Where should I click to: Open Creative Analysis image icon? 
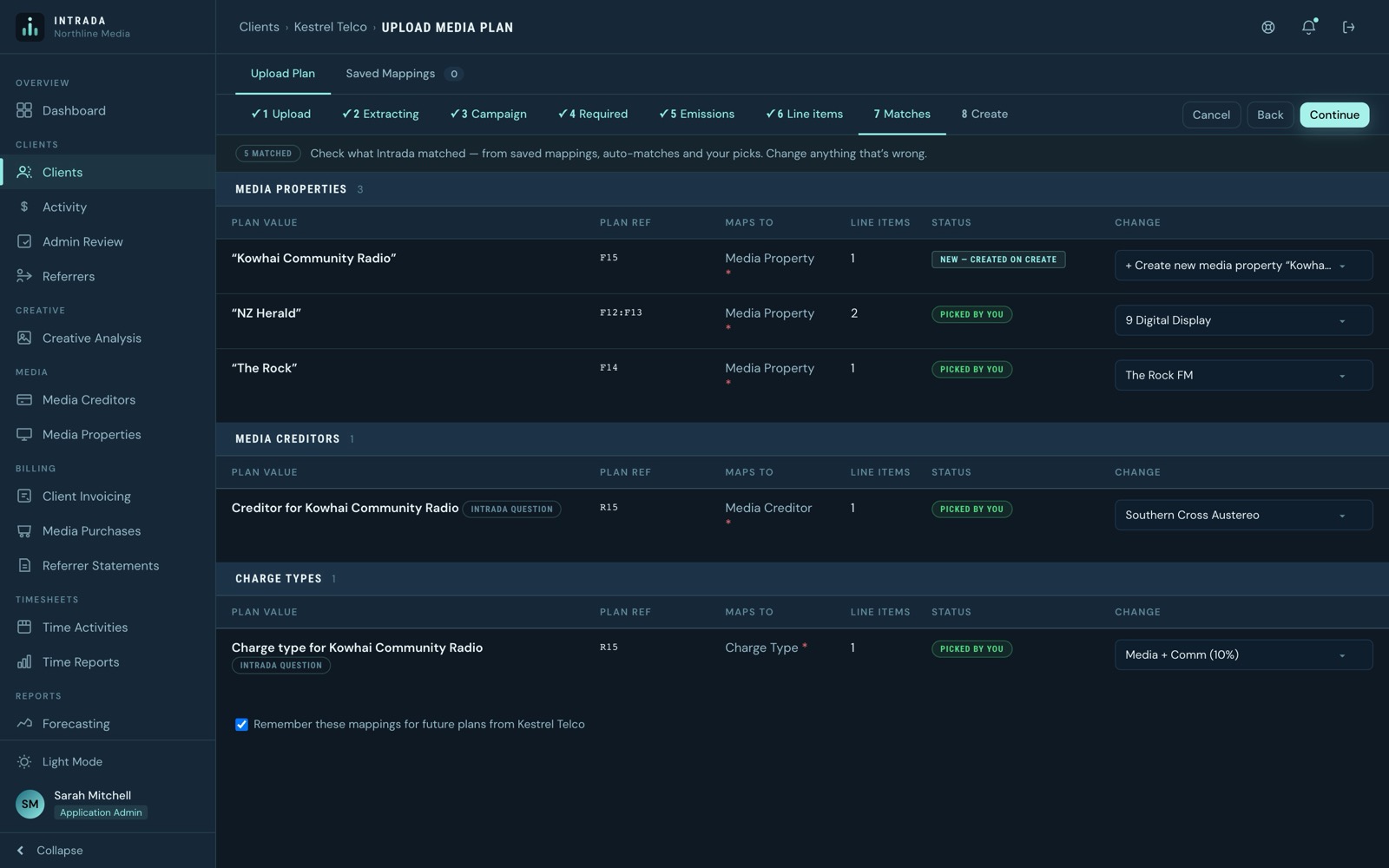(24, 338)
